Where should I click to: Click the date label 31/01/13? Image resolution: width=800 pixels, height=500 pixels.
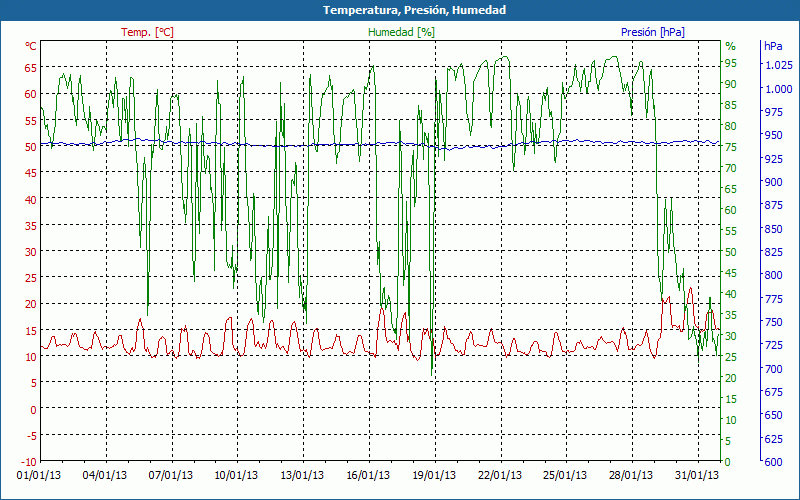coord(696,475)
